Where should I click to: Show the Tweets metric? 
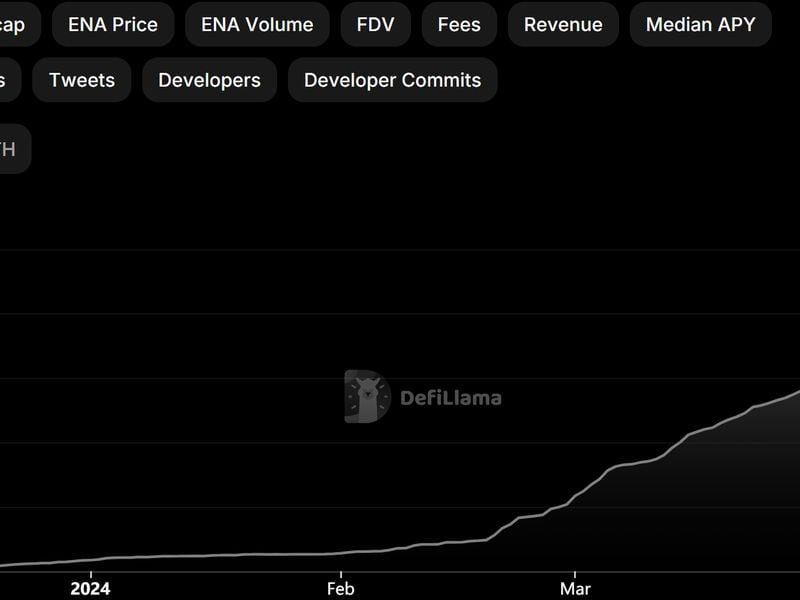(81, 79)
